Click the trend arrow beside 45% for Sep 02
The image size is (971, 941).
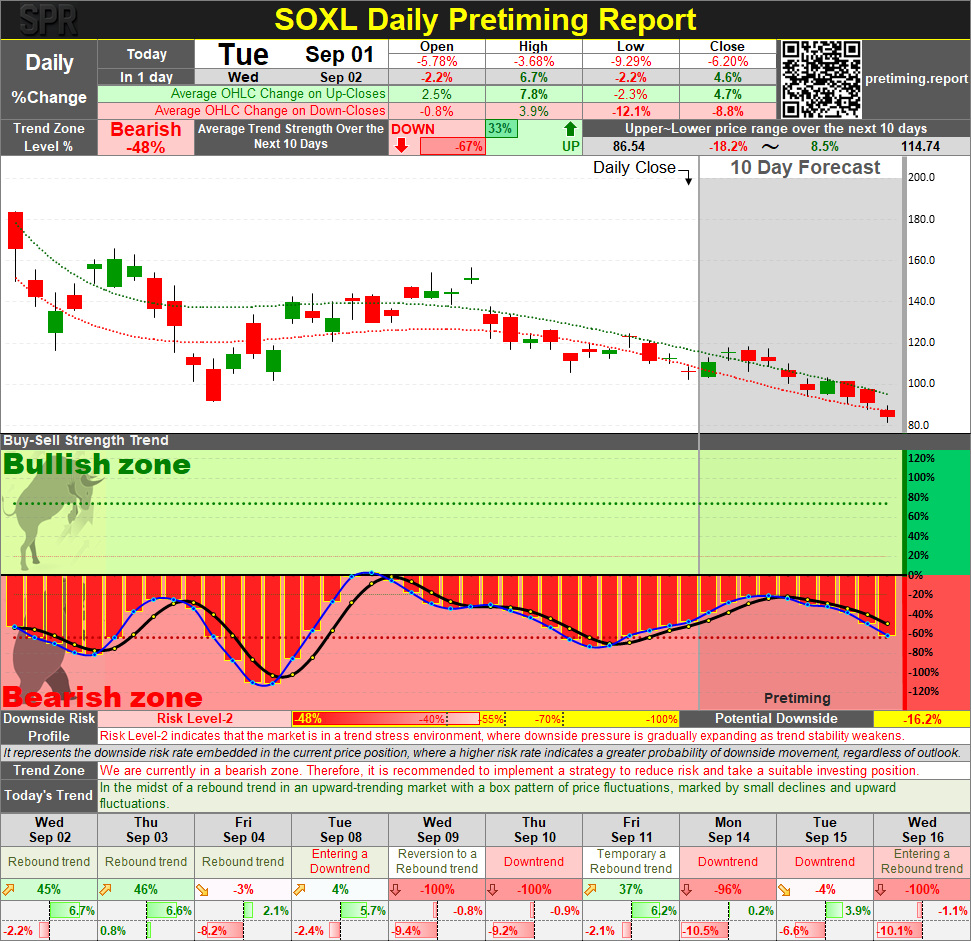point(9,890)
